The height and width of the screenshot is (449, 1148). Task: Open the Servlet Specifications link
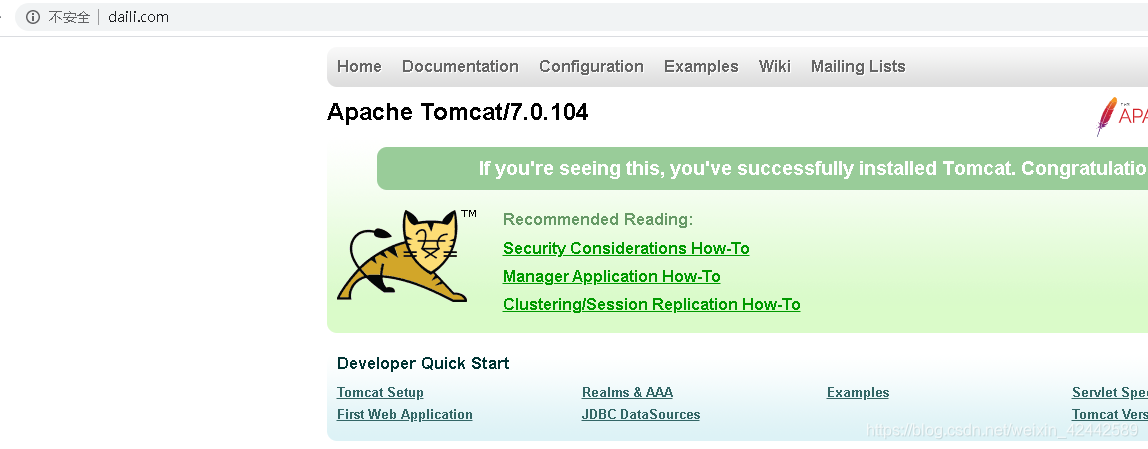[1110, 393]
